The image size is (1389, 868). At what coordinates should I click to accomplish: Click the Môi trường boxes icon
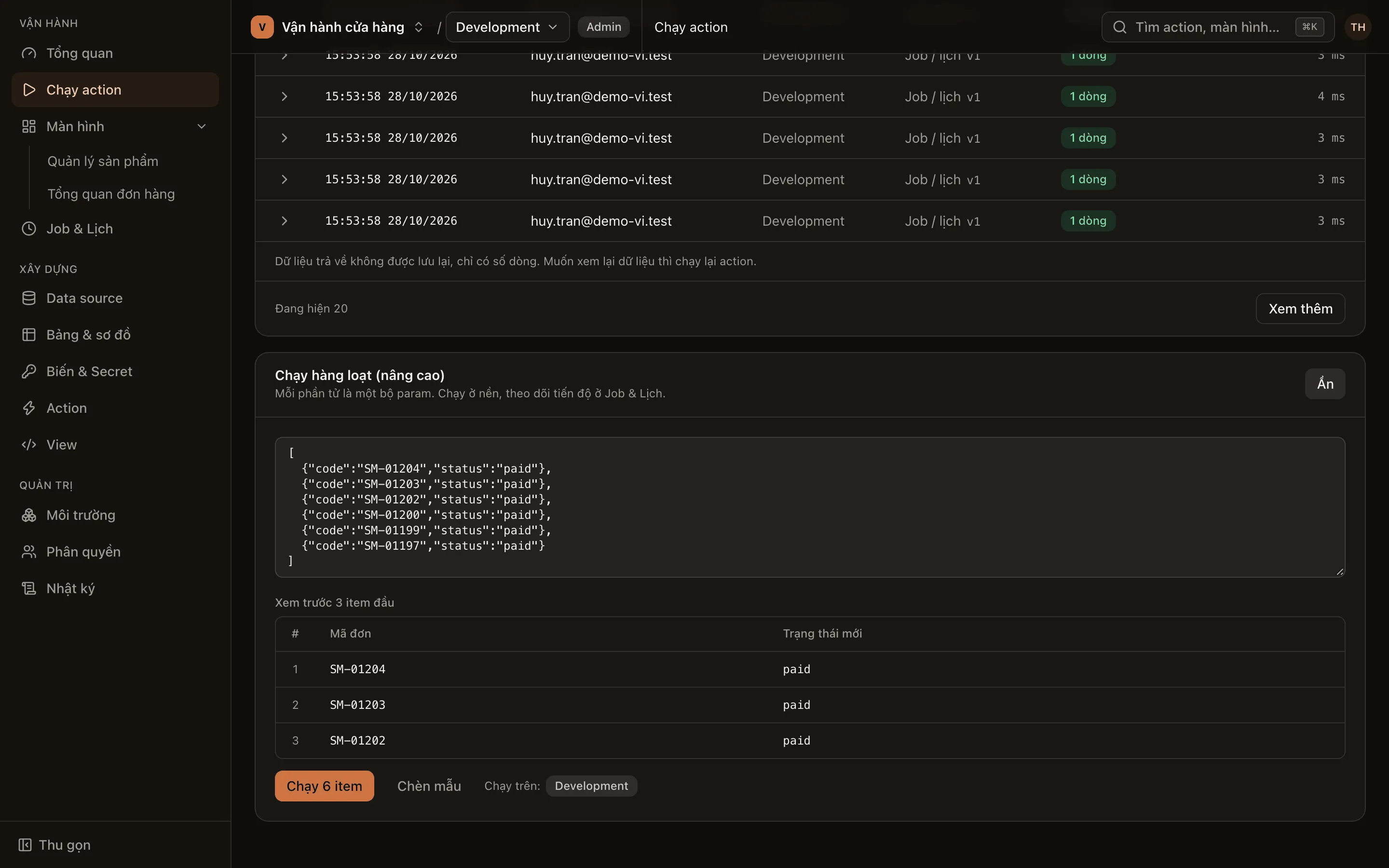coord(29,515)
